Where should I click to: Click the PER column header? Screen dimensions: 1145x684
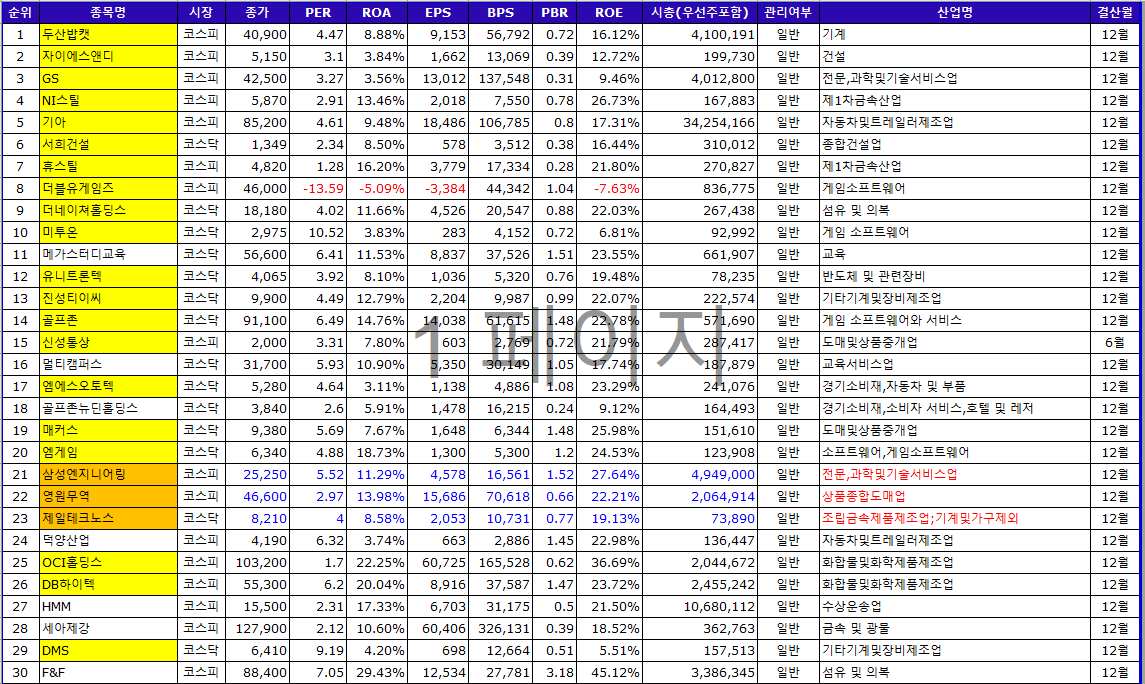(x=318, y=12)
